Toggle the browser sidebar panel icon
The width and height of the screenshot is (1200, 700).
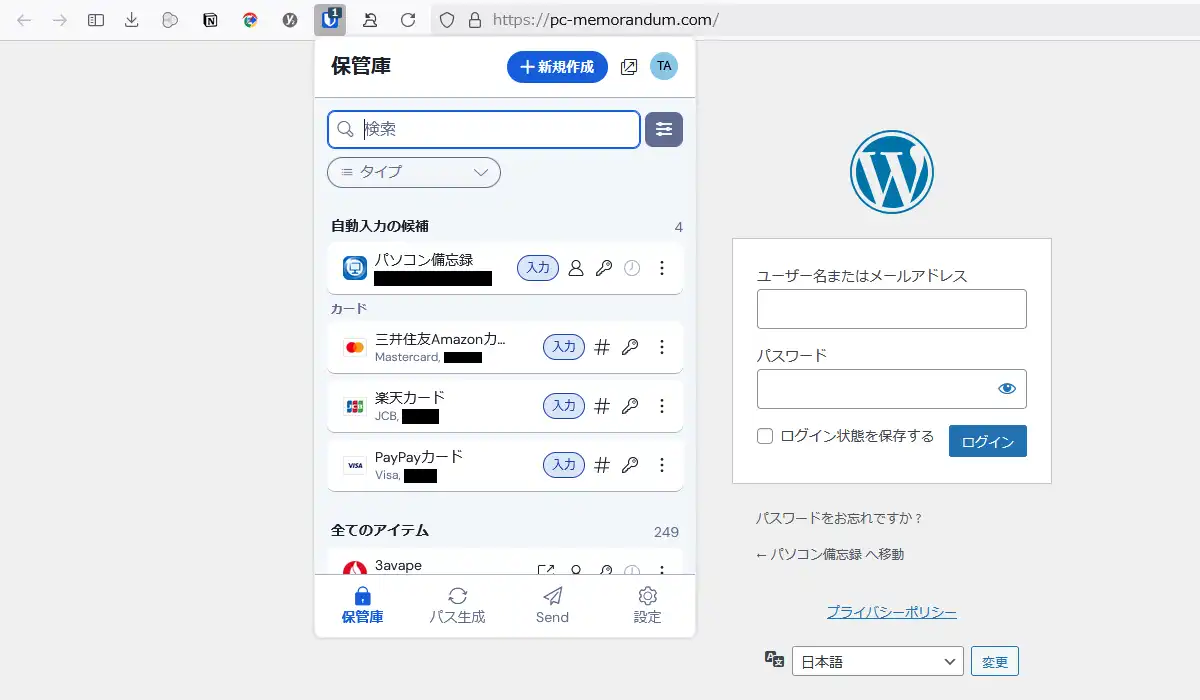96,20
